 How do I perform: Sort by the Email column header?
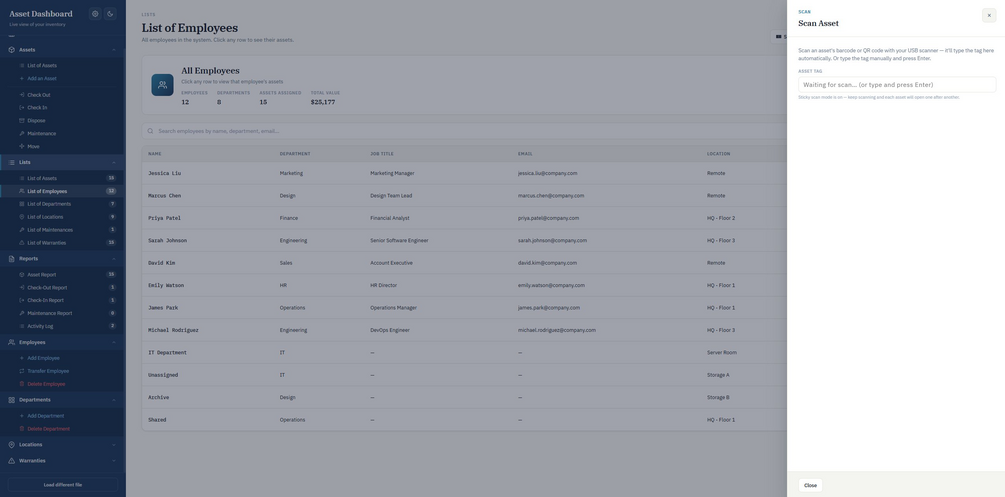click(x=525, y=154)
